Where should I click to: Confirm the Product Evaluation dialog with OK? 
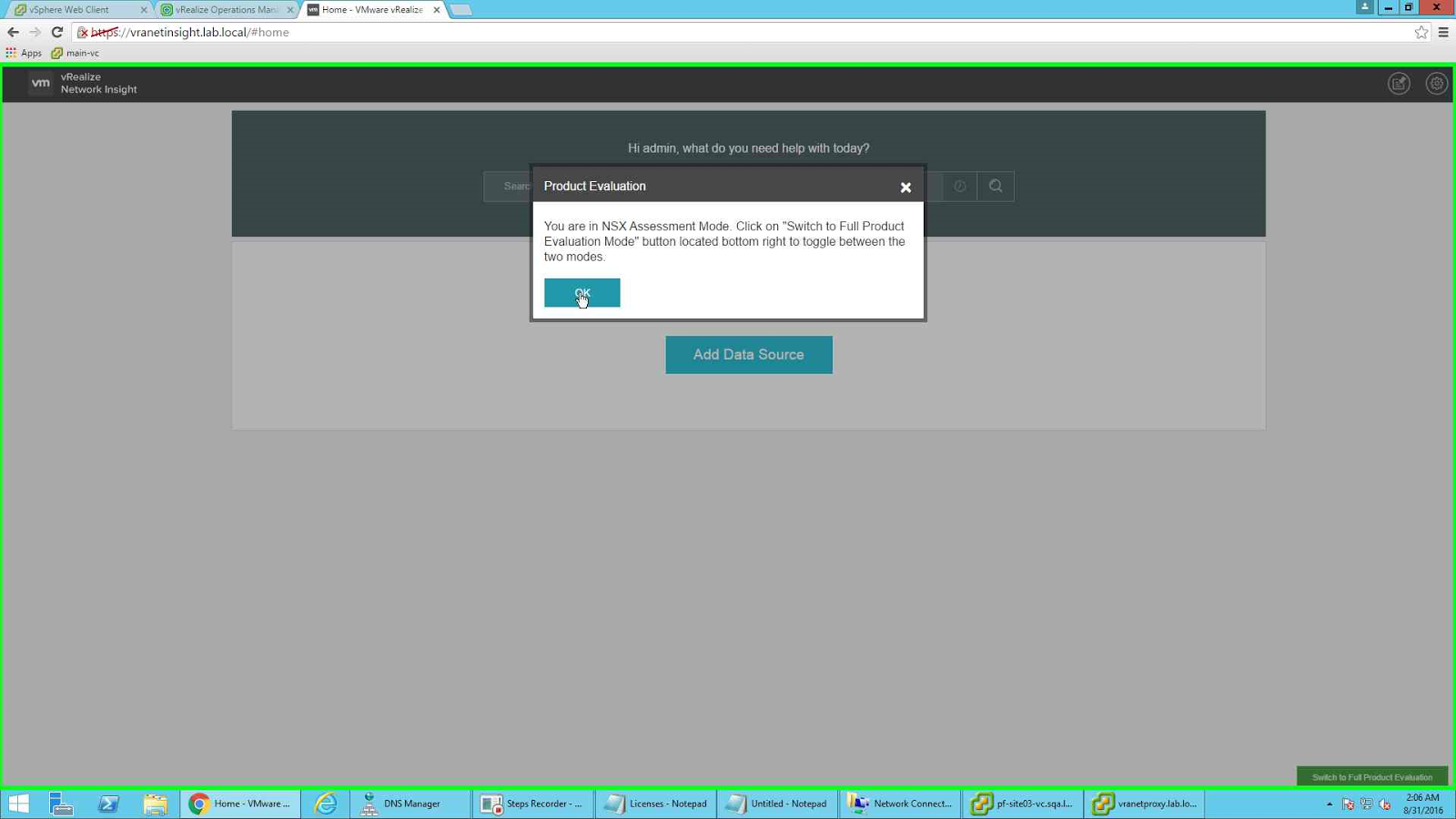(x=582, y=293)
